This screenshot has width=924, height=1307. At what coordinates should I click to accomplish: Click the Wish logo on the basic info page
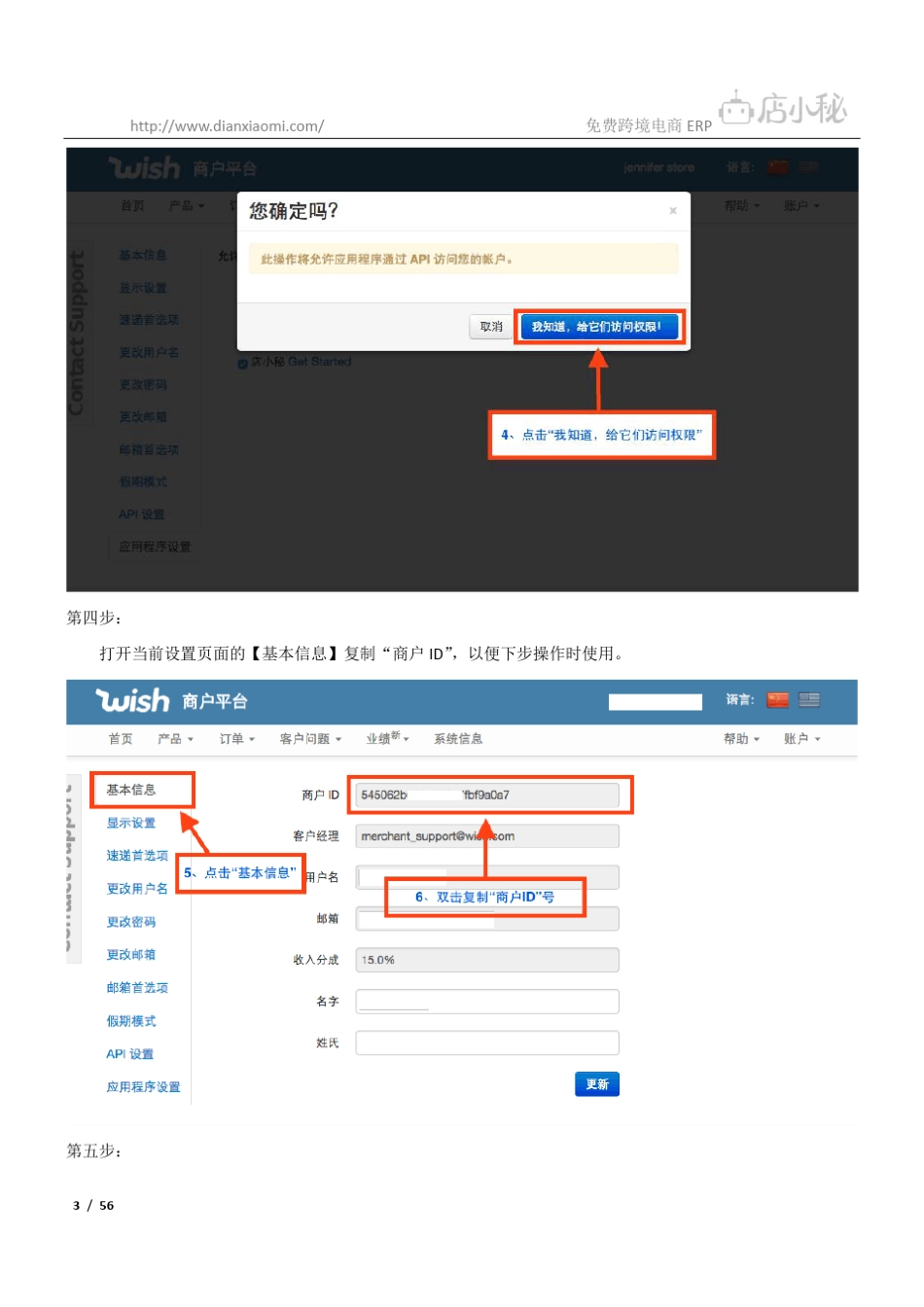(x=132, y=701)
